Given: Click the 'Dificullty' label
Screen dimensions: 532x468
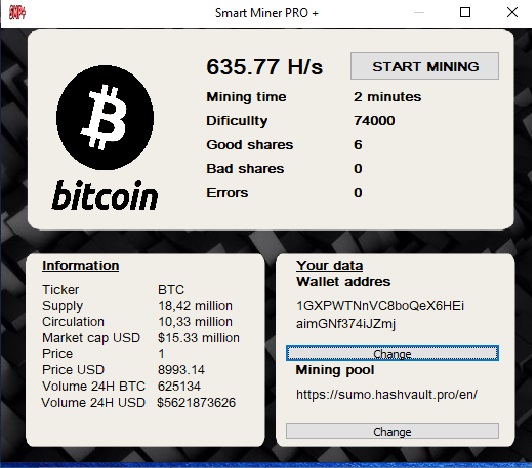Looking at the screenshot, I should point(237,121).
